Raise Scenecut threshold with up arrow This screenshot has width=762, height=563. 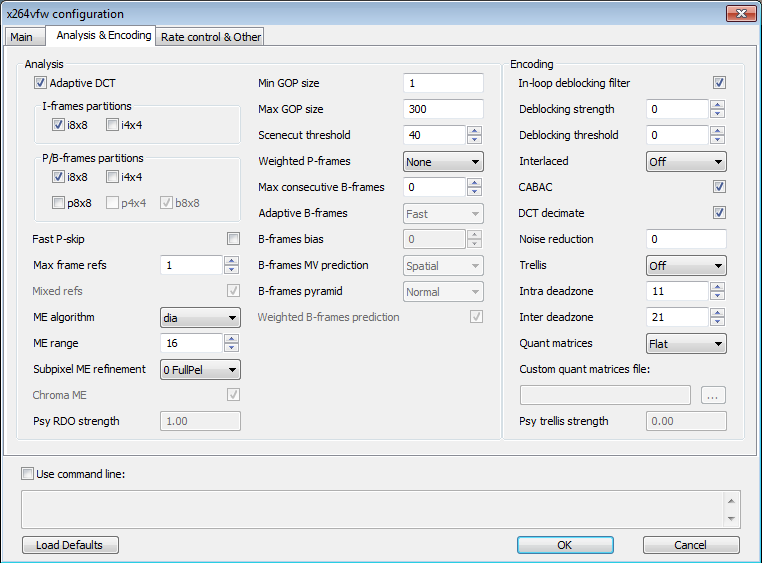tap(474, 130)
